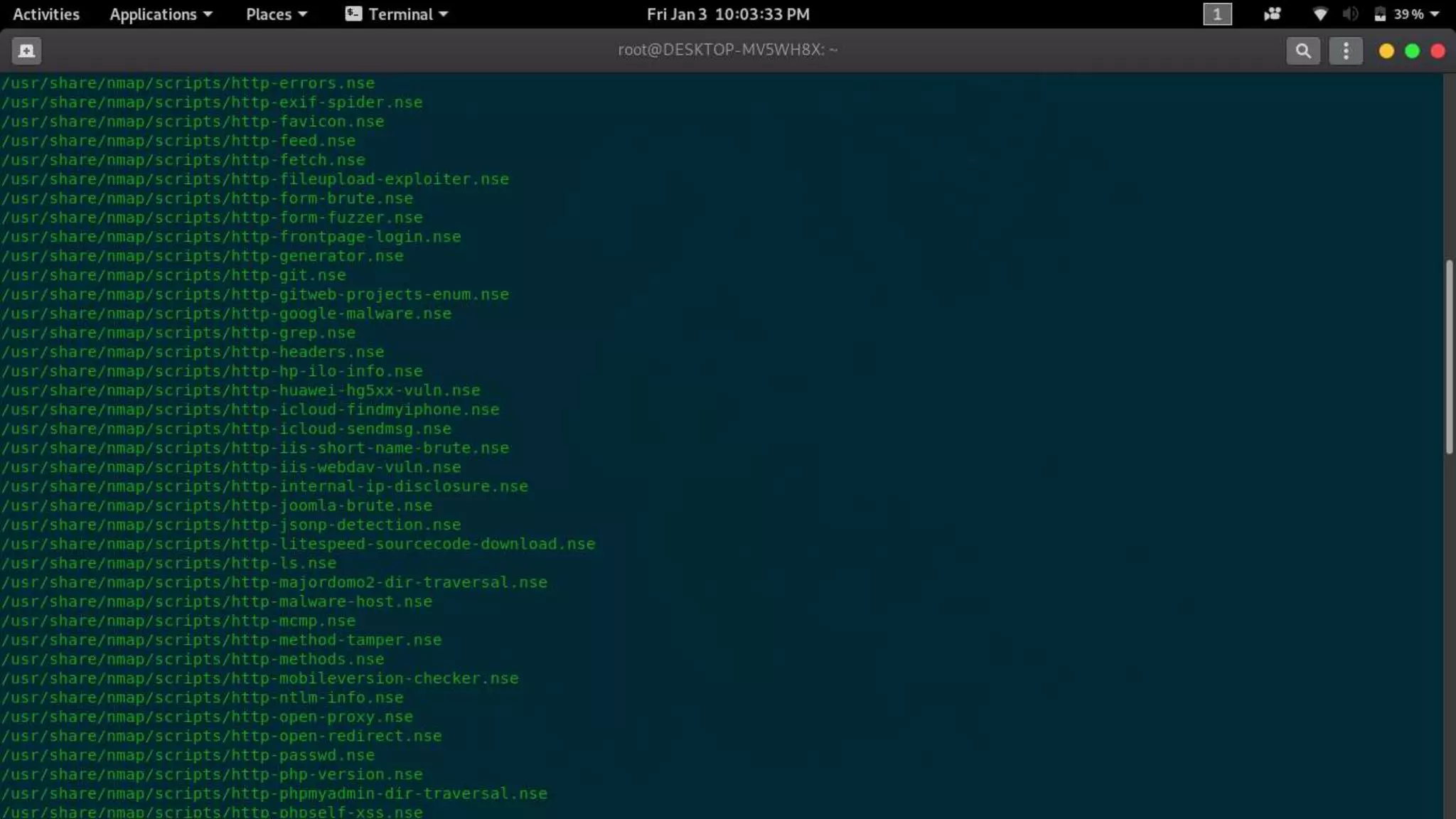The width and height of the screenshot is (1456, 819).
Task: Click the volume speaker icon
Action: click(x=1350, y=14)
